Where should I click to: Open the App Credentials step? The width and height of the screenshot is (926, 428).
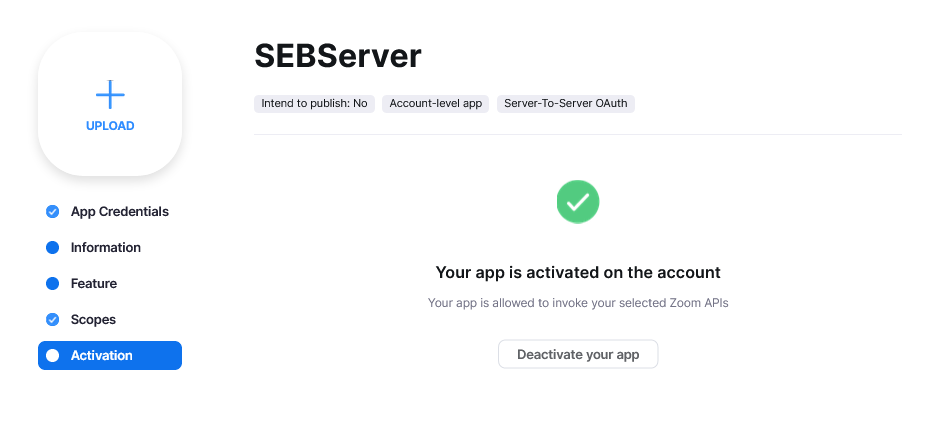[119, 212]
